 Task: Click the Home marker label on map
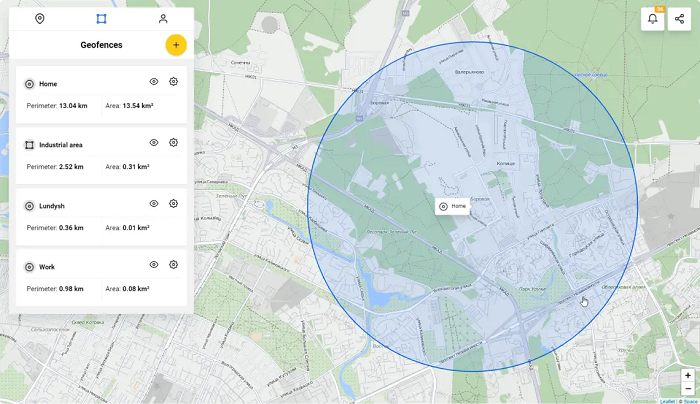coord(453,206)
